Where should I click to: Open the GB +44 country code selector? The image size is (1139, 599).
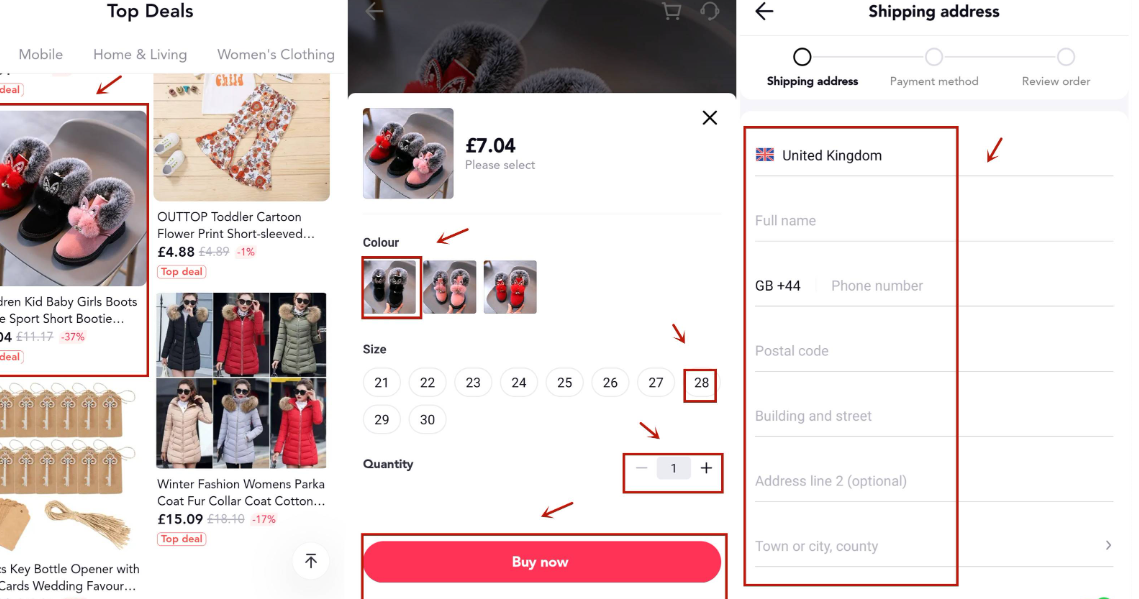[778, 286]
